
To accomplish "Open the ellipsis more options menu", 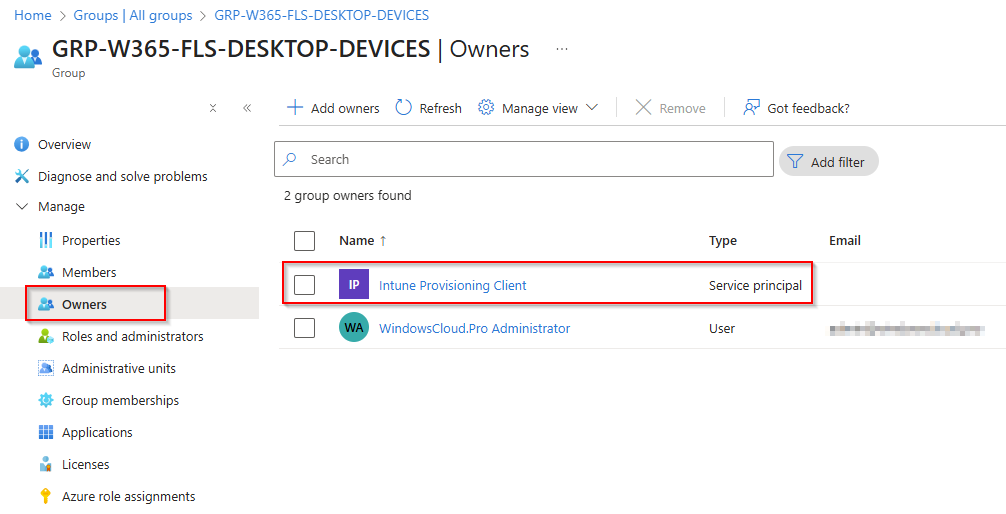I will (x=562, y=49).
